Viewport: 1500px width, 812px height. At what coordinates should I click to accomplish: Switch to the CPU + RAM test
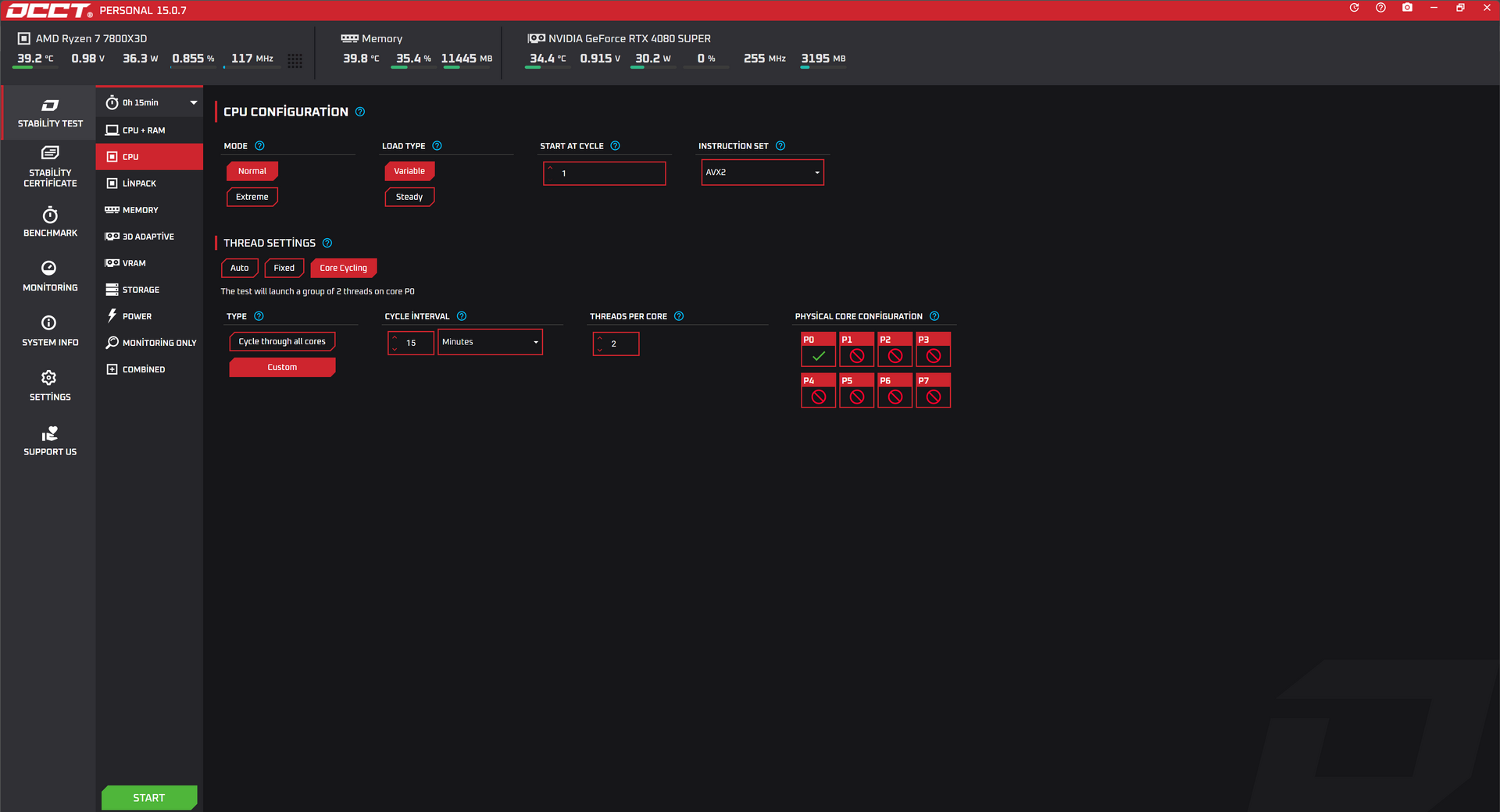click(149, 130)
